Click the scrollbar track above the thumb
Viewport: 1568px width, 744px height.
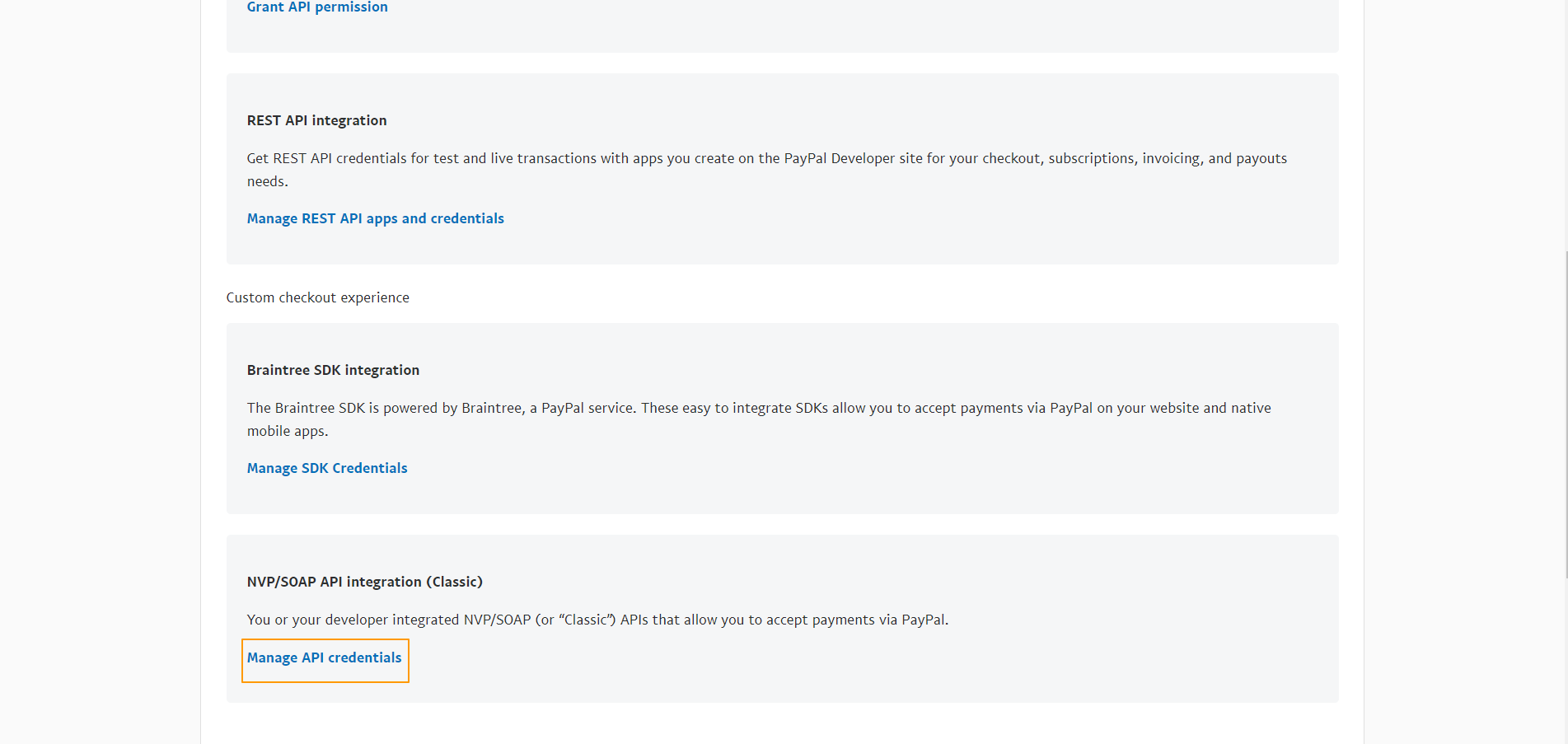coord(1566,124)
